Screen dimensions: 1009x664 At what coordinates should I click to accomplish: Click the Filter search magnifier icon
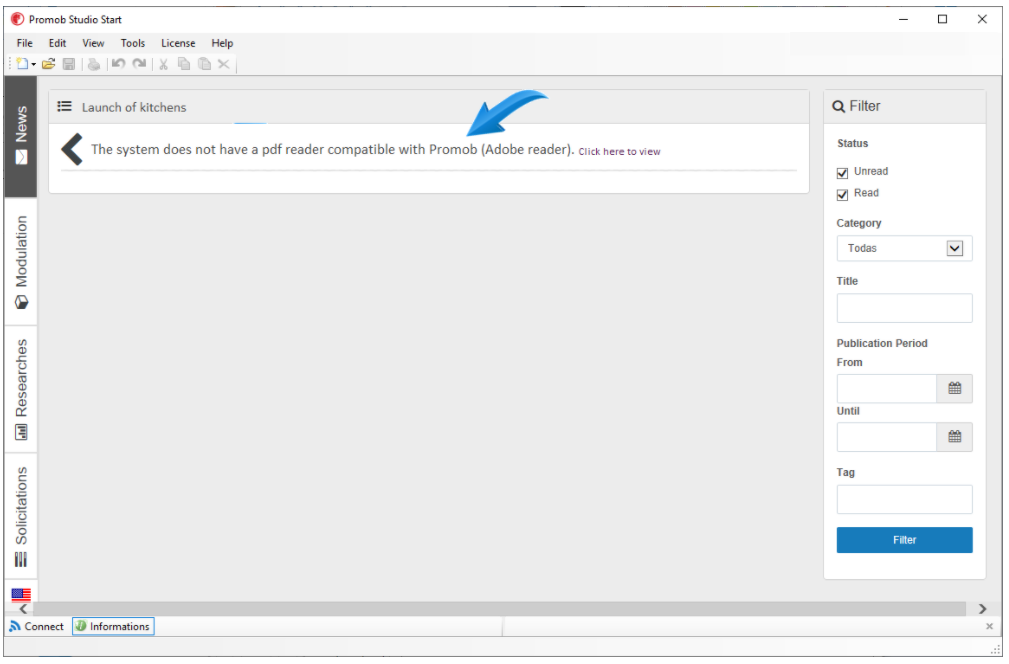[x=838, y=107]
